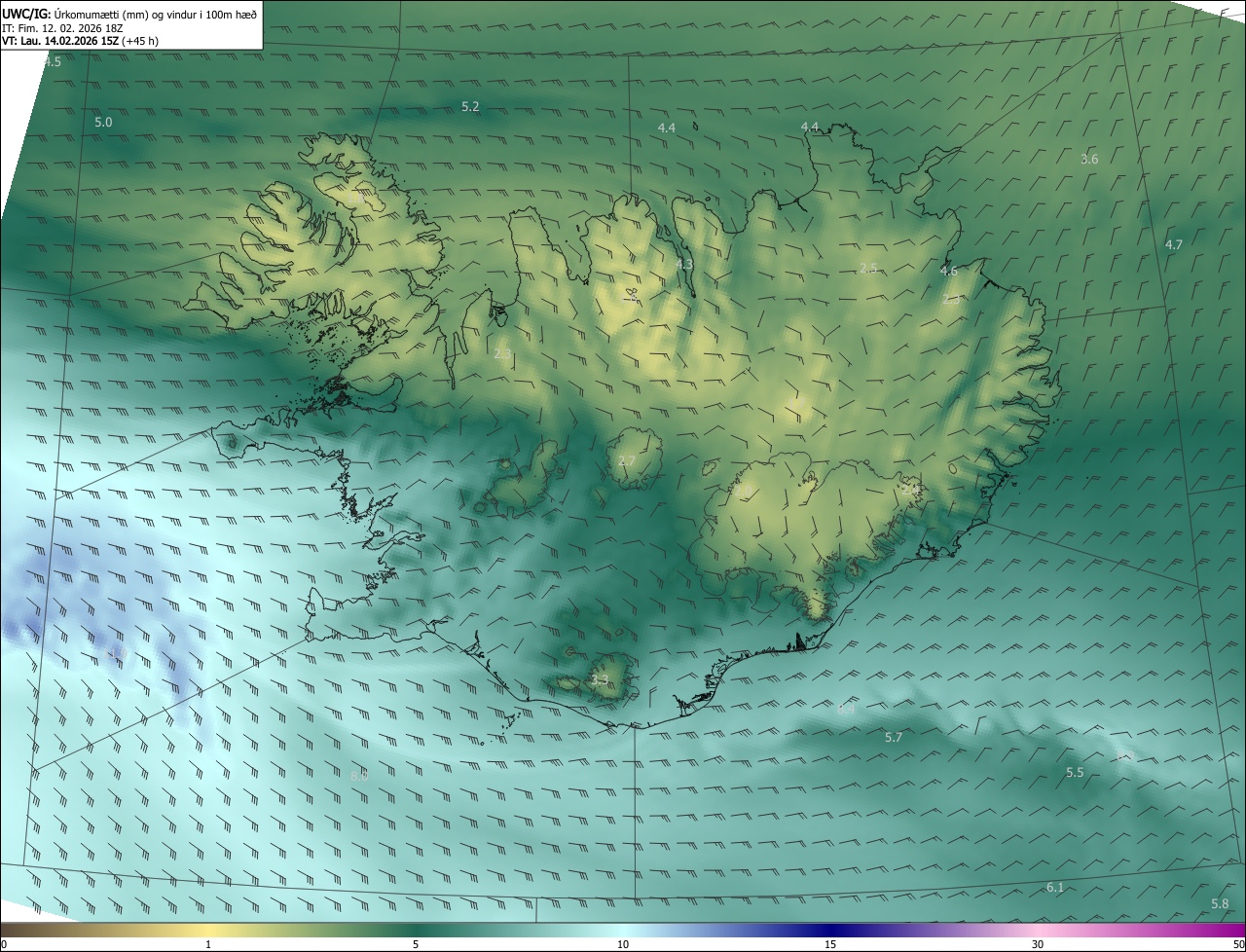The image size is (1246, 952).
Task: Select the 5.2 precipitable water value
Action: (470, 106)
